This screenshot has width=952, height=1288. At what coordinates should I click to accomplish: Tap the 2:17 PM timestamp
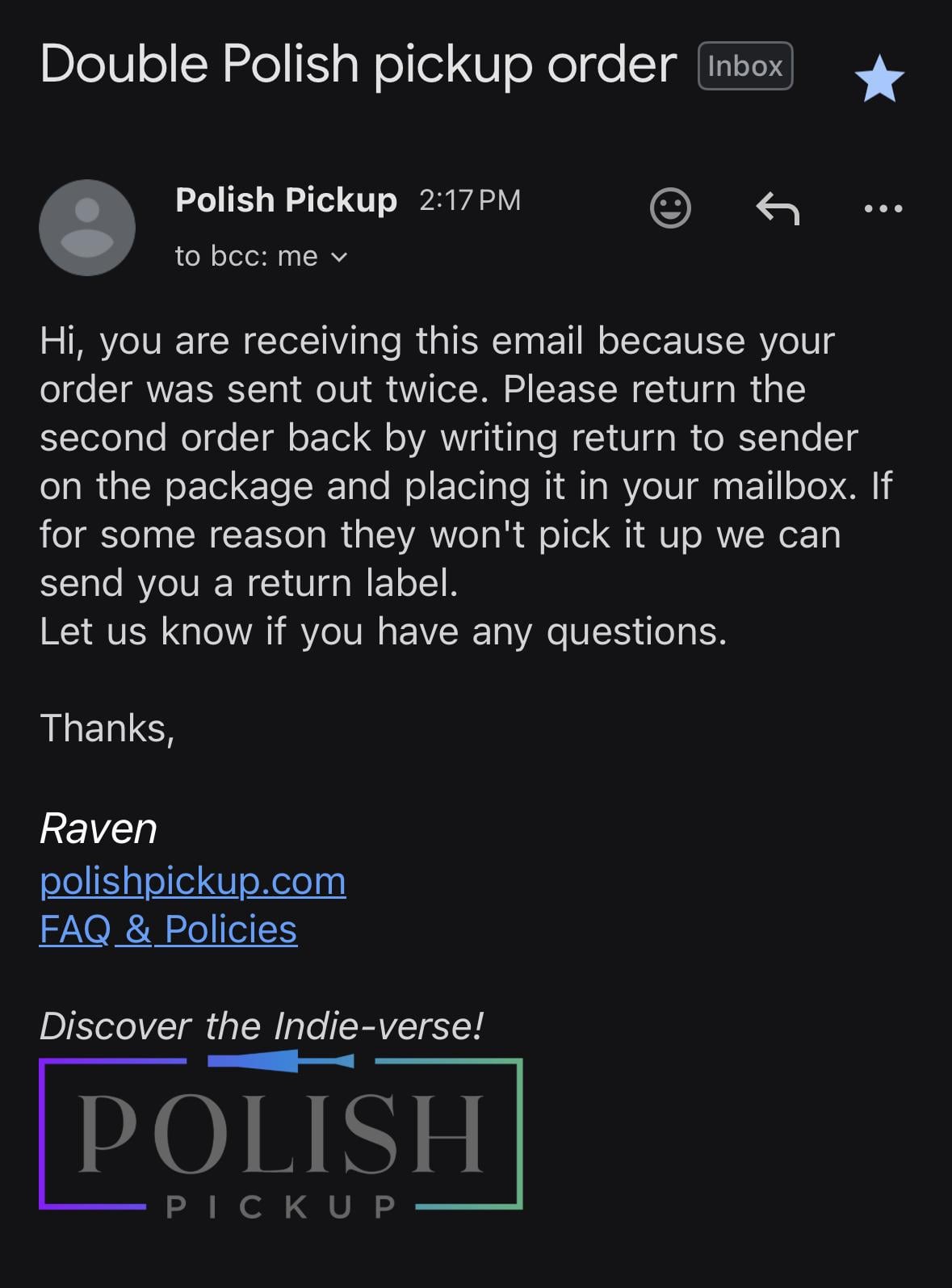pyautogui.click(x=470, y=200)
